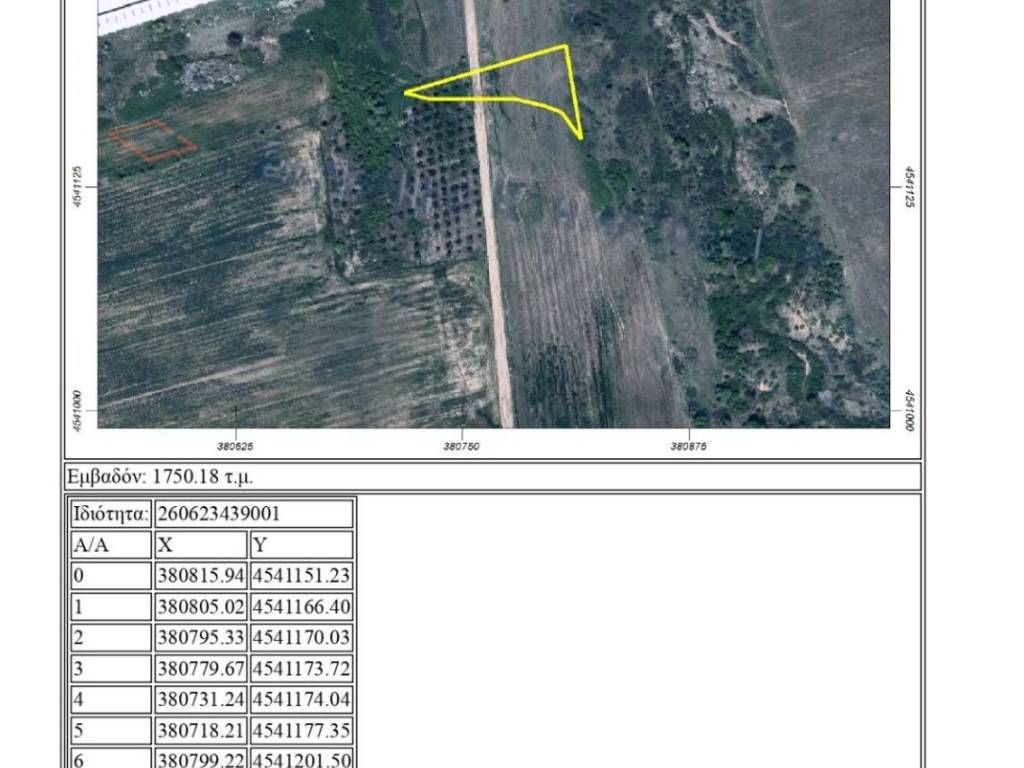
Task: Select the Y value 4541177.35 cell
Action: pyautogui.click(x=301, y=731)
